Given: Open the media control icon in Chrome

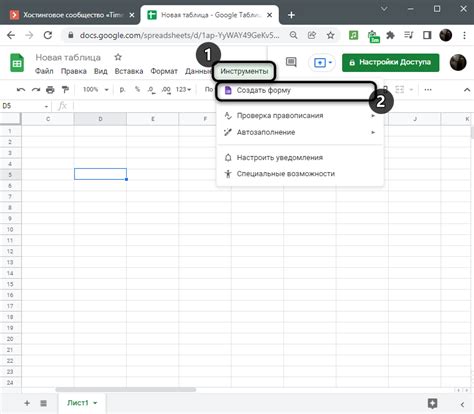Looking at the screenshot, I should point(409,35).
